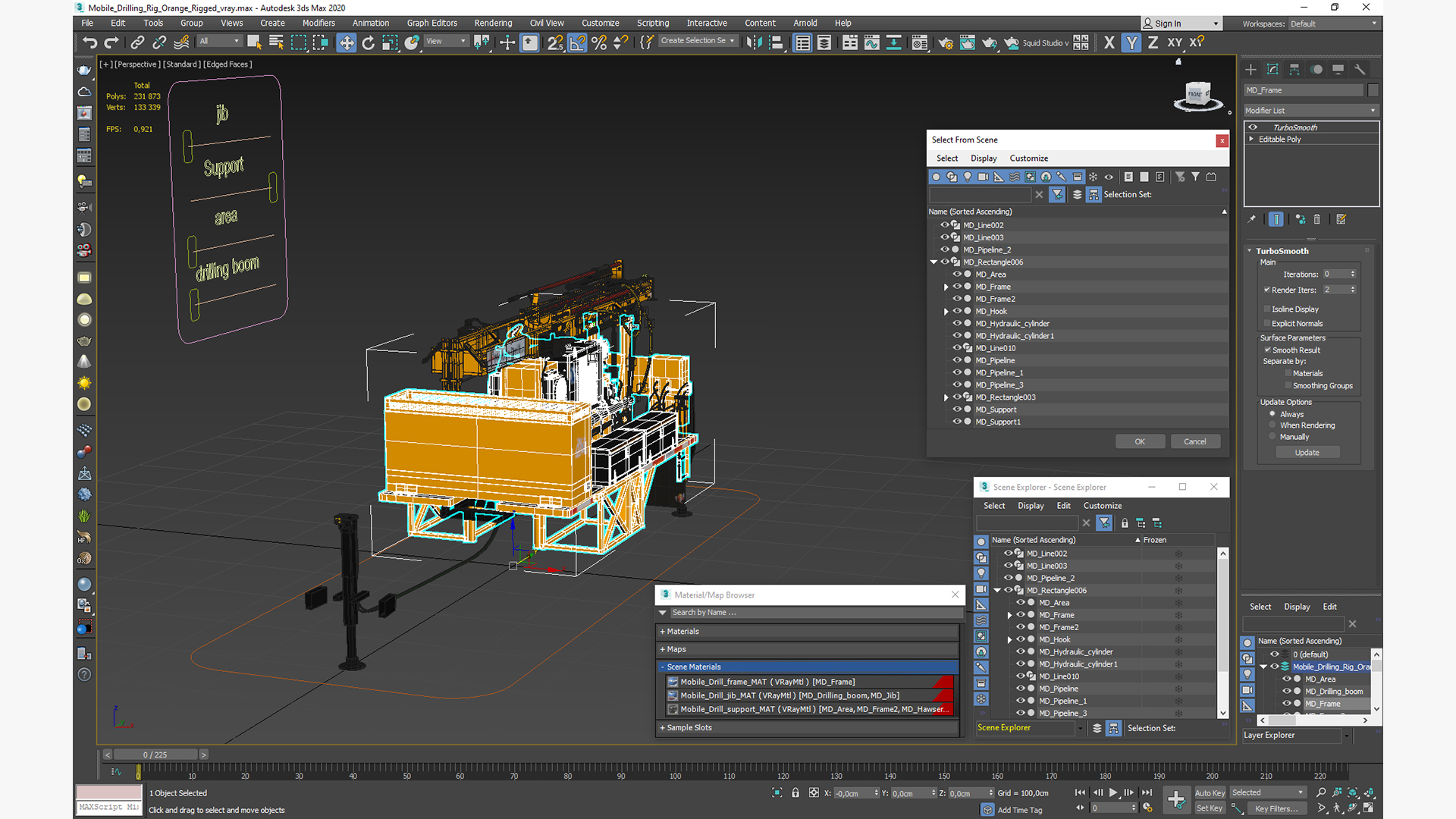Image resolution: width=1456 pixels, height=819 pixels.
Task: Enable the Explicit Normals checkbox
Action: (x=1266, y=323)
